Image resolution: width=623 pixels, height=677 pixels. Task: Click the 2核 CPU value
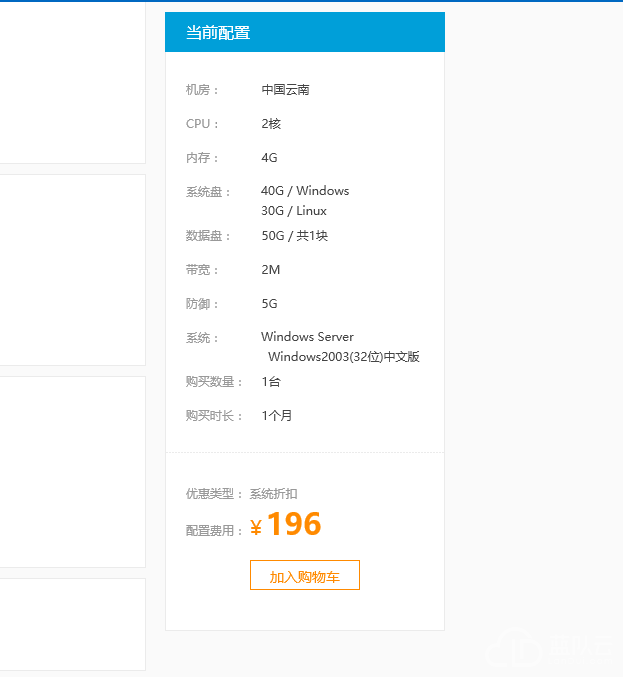[x=271, y=124]
